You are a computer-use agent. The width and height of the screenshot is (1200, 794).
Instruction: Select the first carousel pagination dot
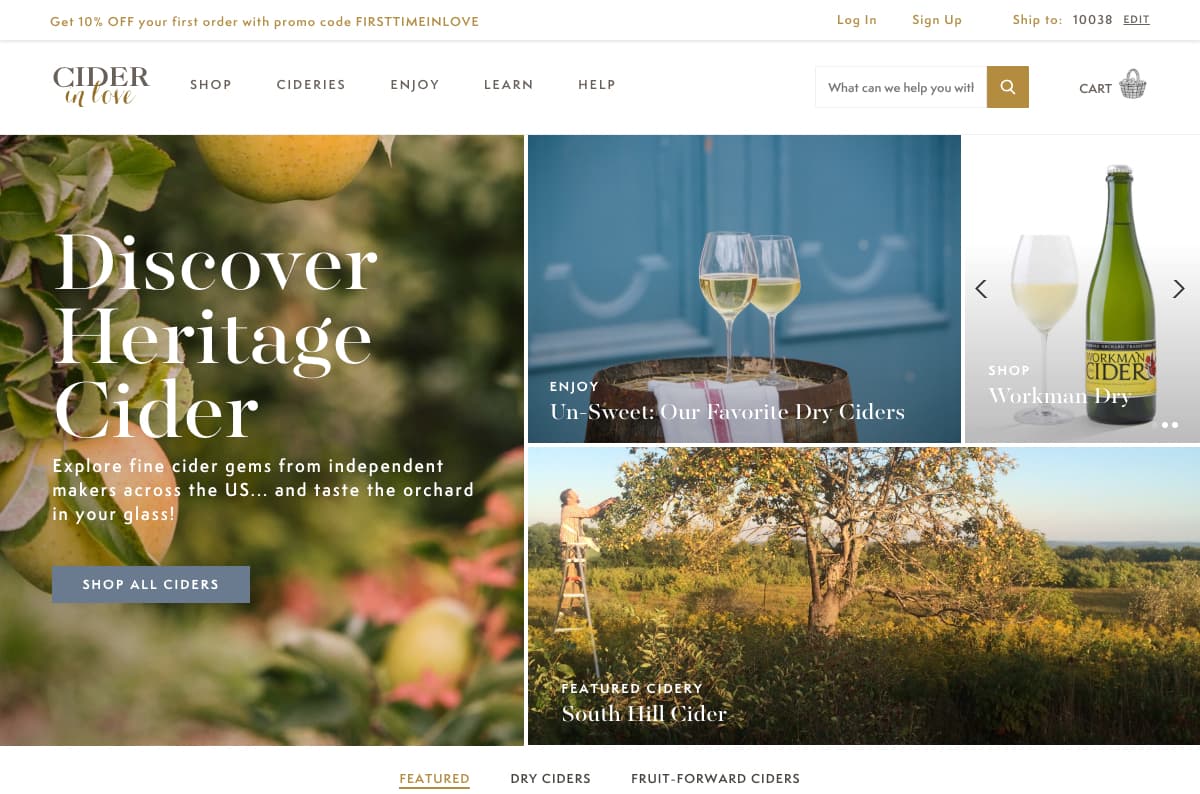[1166, 425]
